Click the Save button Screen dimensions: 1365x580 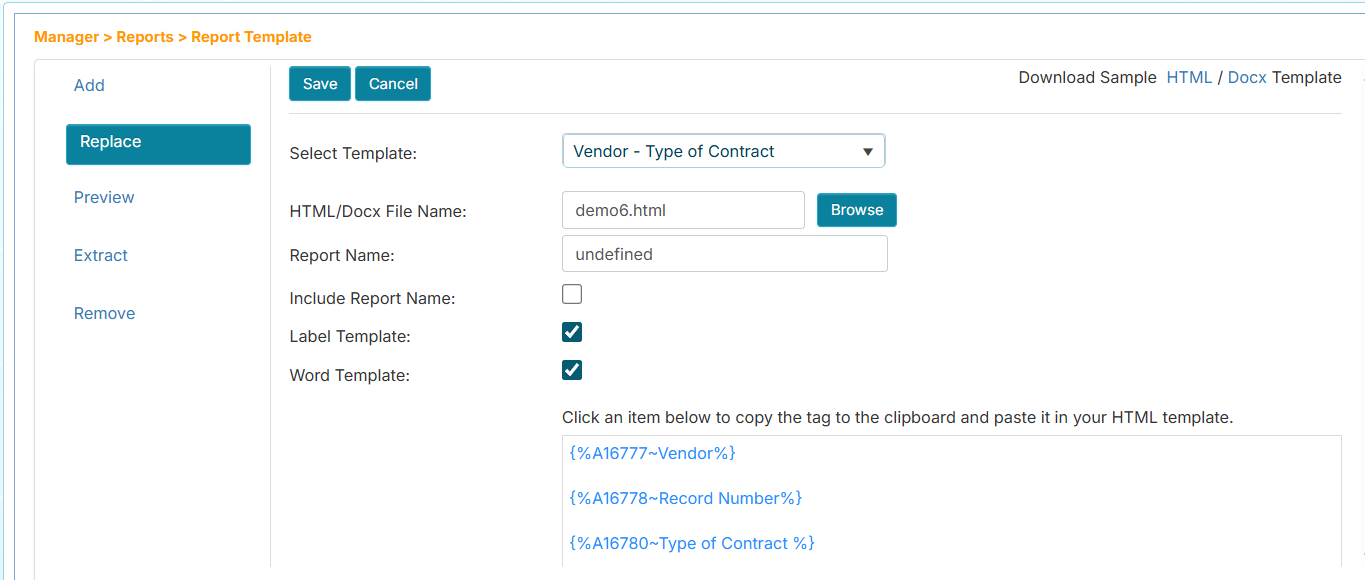tap(319, 83)
